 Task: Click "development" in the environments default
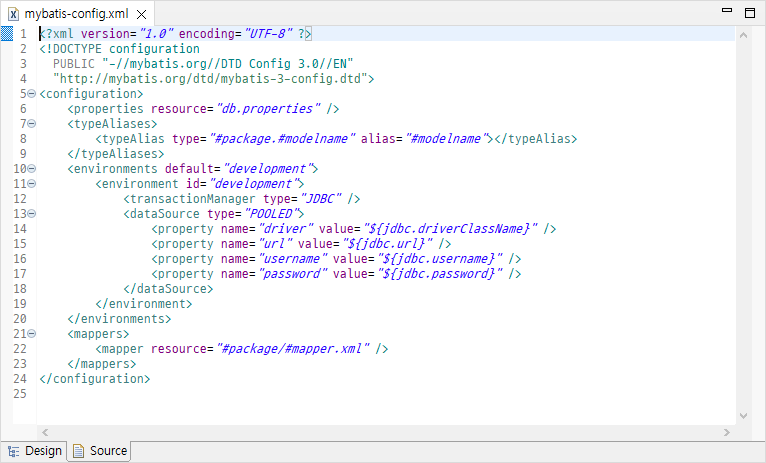pyautogui.click(x=267, y=168)
